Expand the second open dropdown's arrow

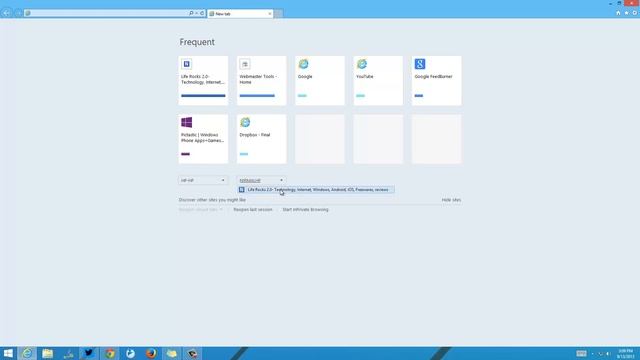click(x=281, y=180)
